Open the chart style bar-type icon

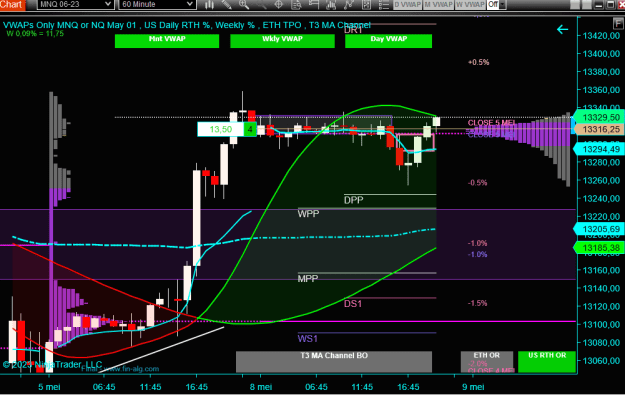[209, 5]
